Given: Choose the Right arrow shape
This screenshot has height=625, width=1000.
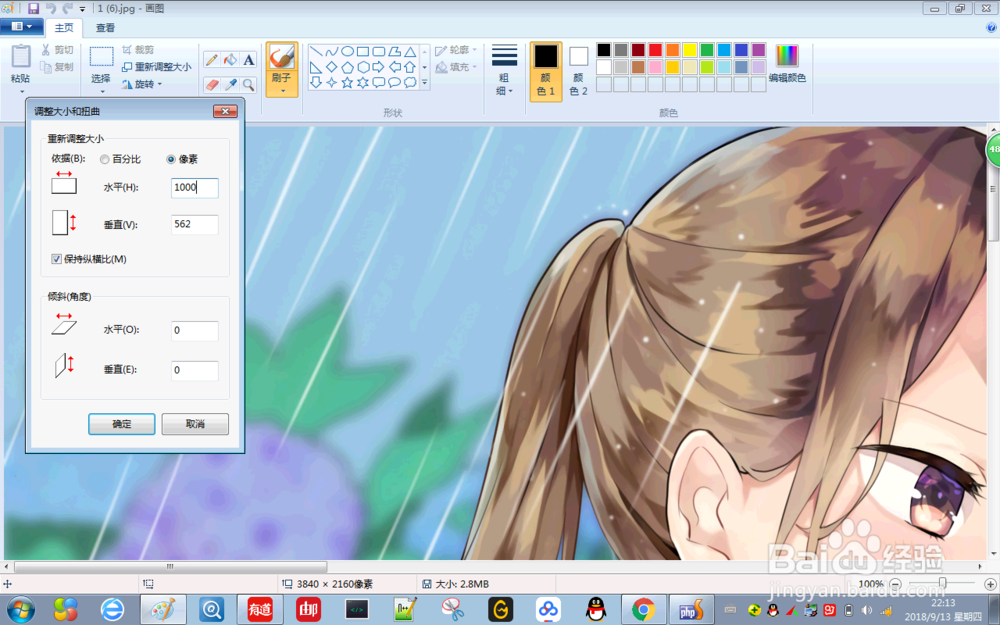Looking at the screenshot, I should pyautogui.click(x=379, y=67).
